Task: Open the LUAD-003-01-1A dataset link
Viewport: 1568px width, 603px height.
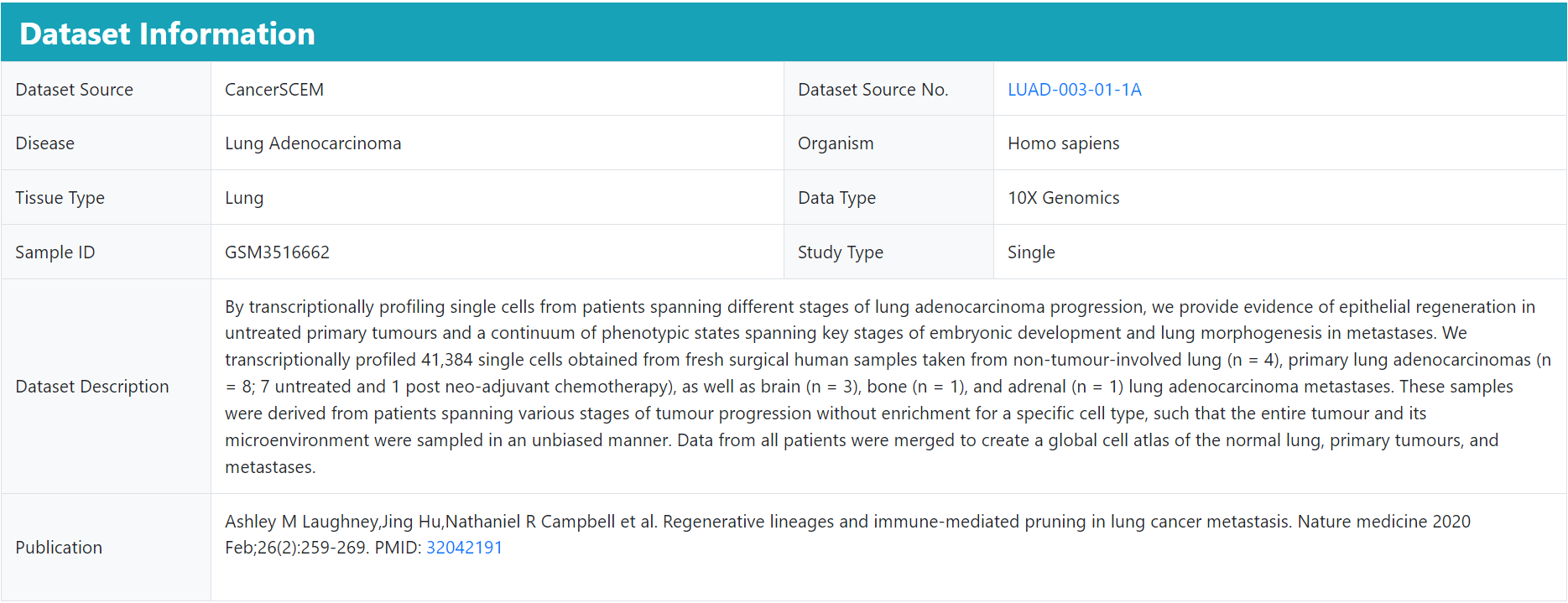Action: (1074, 90)
